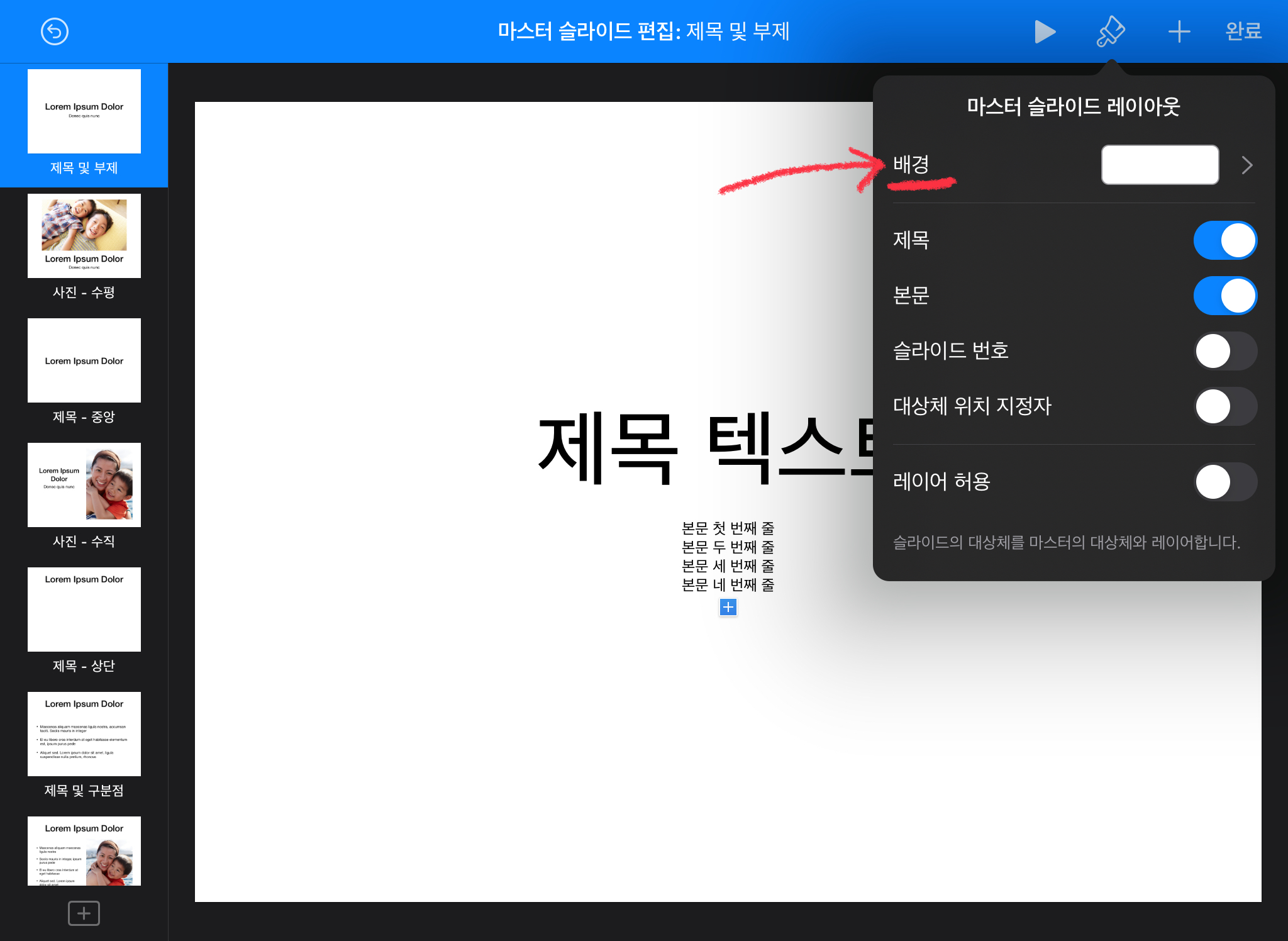Open the 배경 row label
Image resolution: width=1288 pixels, height=941 pixels.
coord(911,165)
